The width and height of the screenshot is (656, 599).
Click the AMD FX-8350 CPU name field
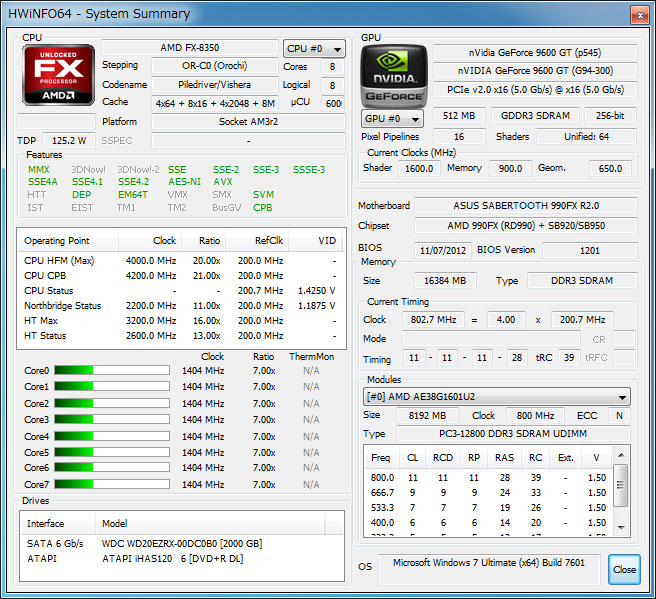click(x=190, y=48)
